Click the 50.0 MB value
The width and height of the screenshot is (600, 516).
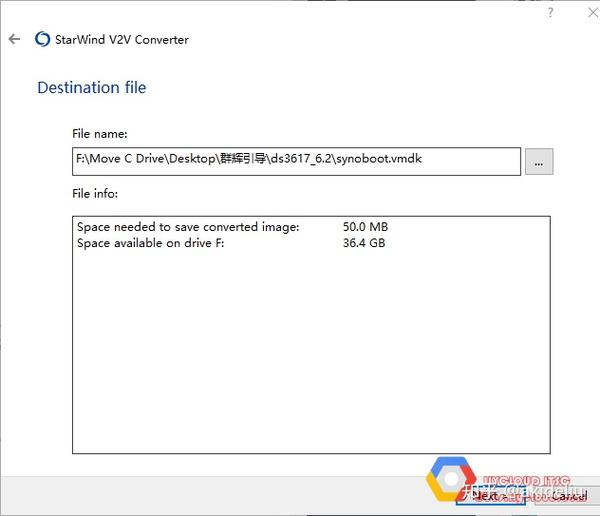tap(365, 227)
